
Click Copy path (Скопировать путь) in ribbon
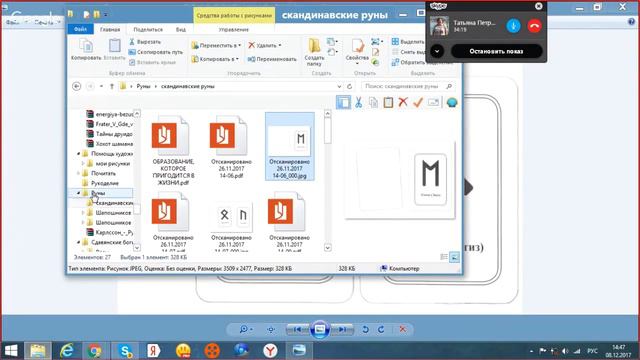[x=156, y=52]
